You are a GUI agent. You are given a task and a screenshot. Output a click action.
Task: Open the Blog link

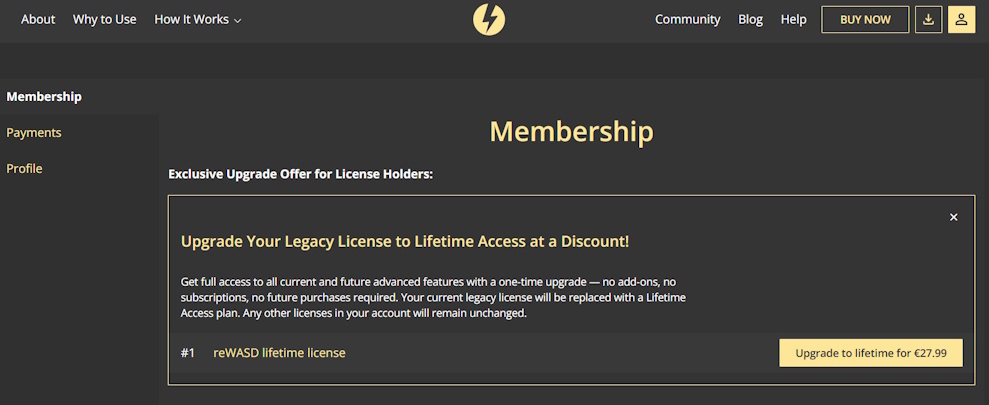[x=751, y=20]
